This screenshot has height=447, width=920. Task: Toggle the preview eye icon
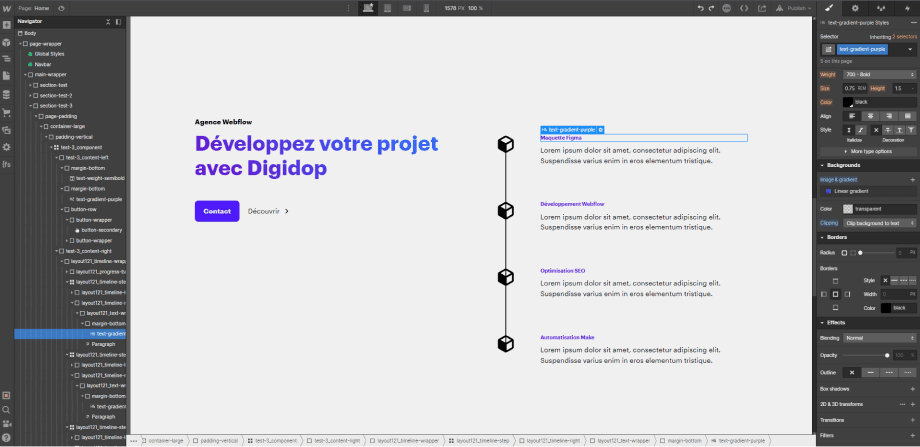[62, 8]
